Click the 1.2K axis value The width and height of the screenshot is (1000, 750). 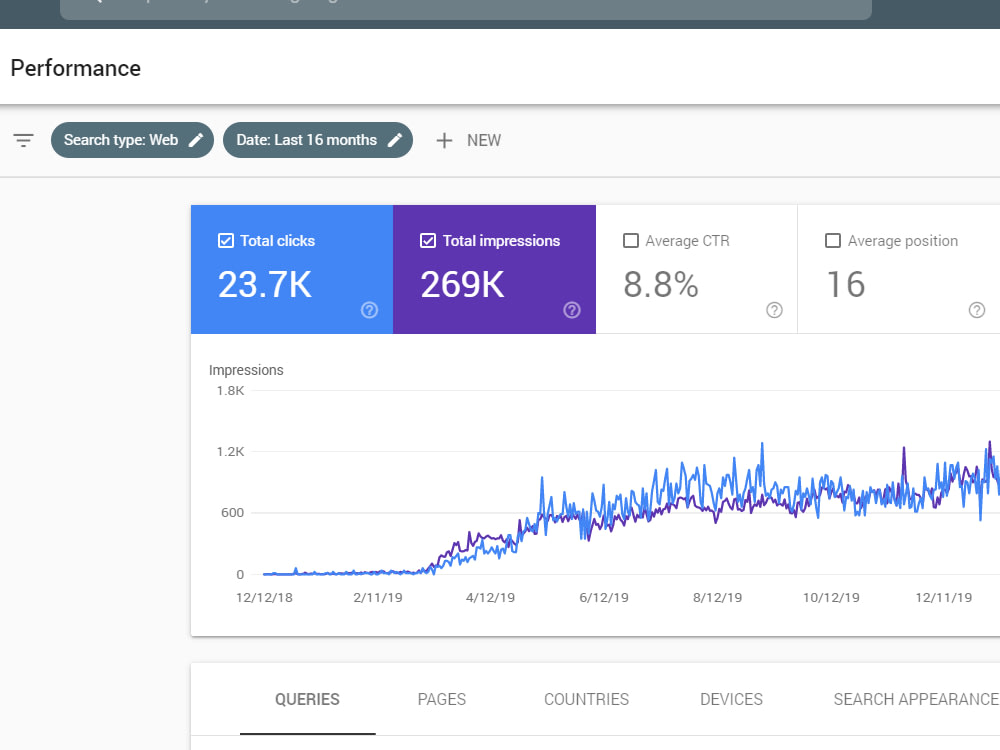point(230,452)
